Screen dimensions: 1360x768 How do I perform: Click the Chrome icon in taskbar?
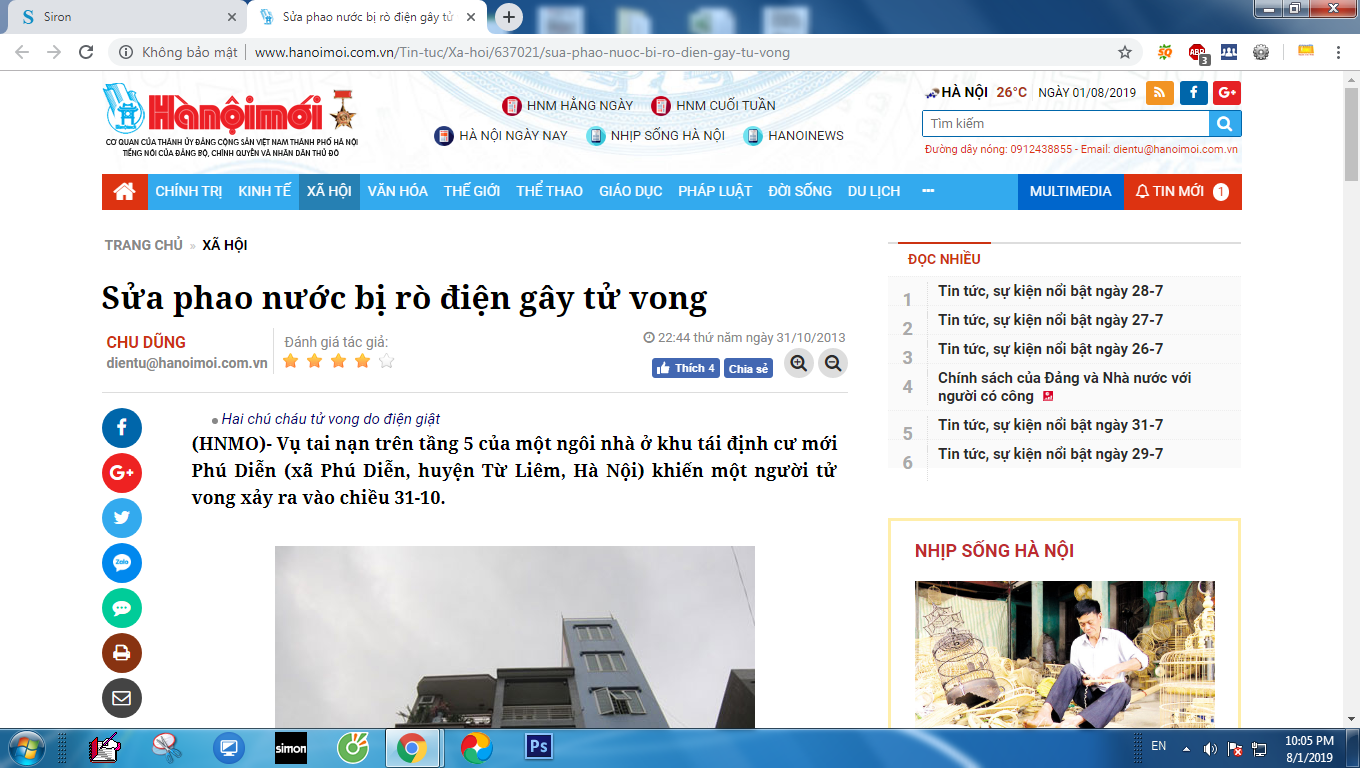tap(411, 747)
